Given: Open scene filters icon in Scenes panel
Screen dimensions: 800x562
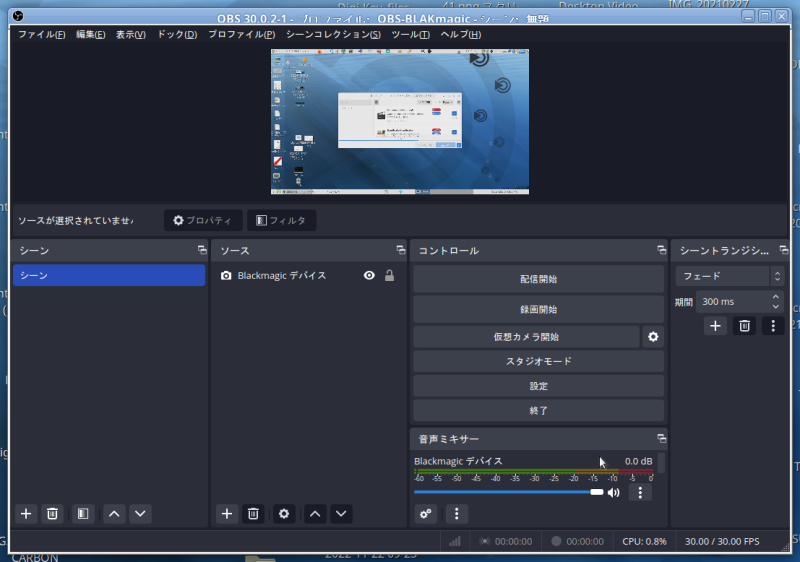Looking at the screenshot, I should point(83,514).
